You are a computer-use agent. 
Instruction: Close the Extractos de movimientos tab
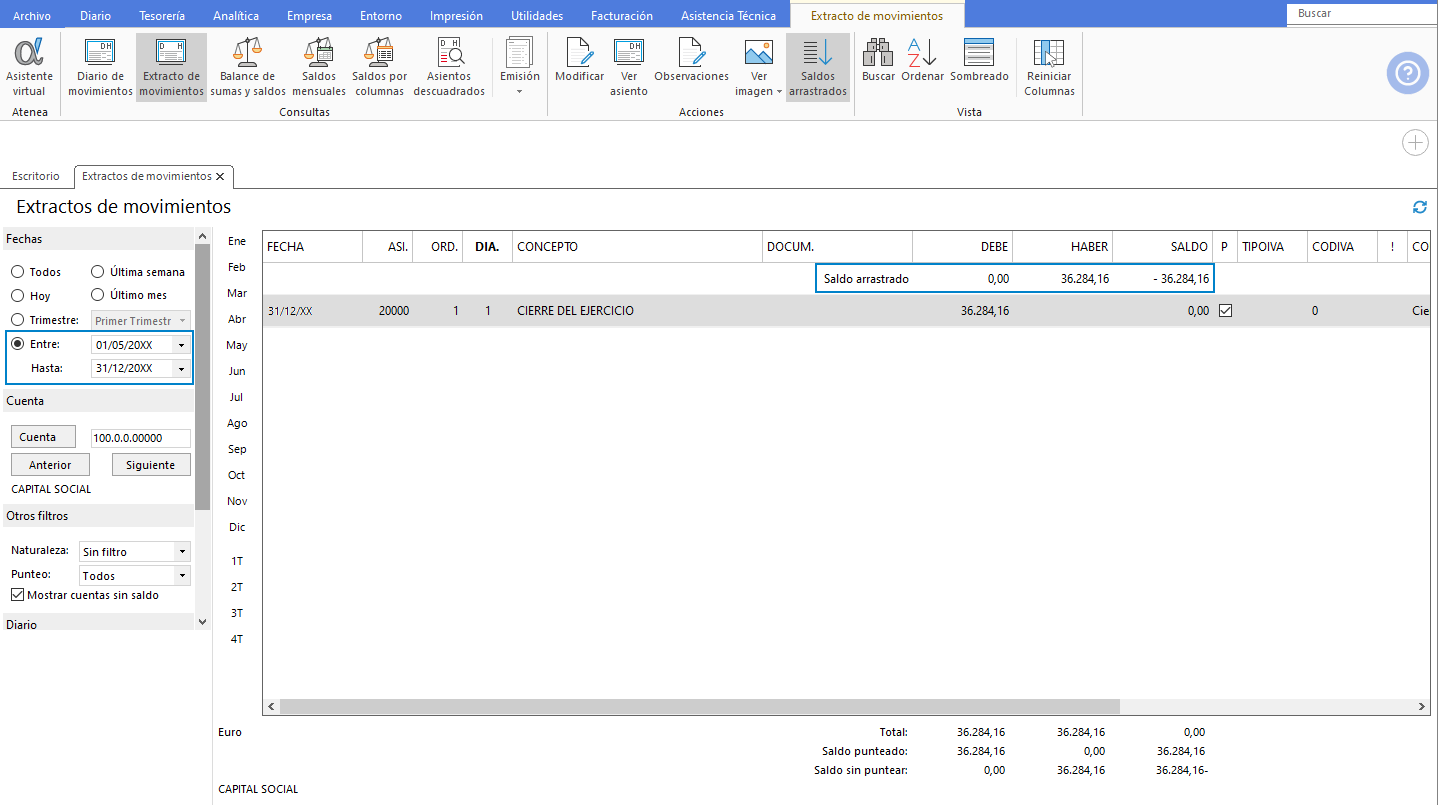(x=220, y=176)
